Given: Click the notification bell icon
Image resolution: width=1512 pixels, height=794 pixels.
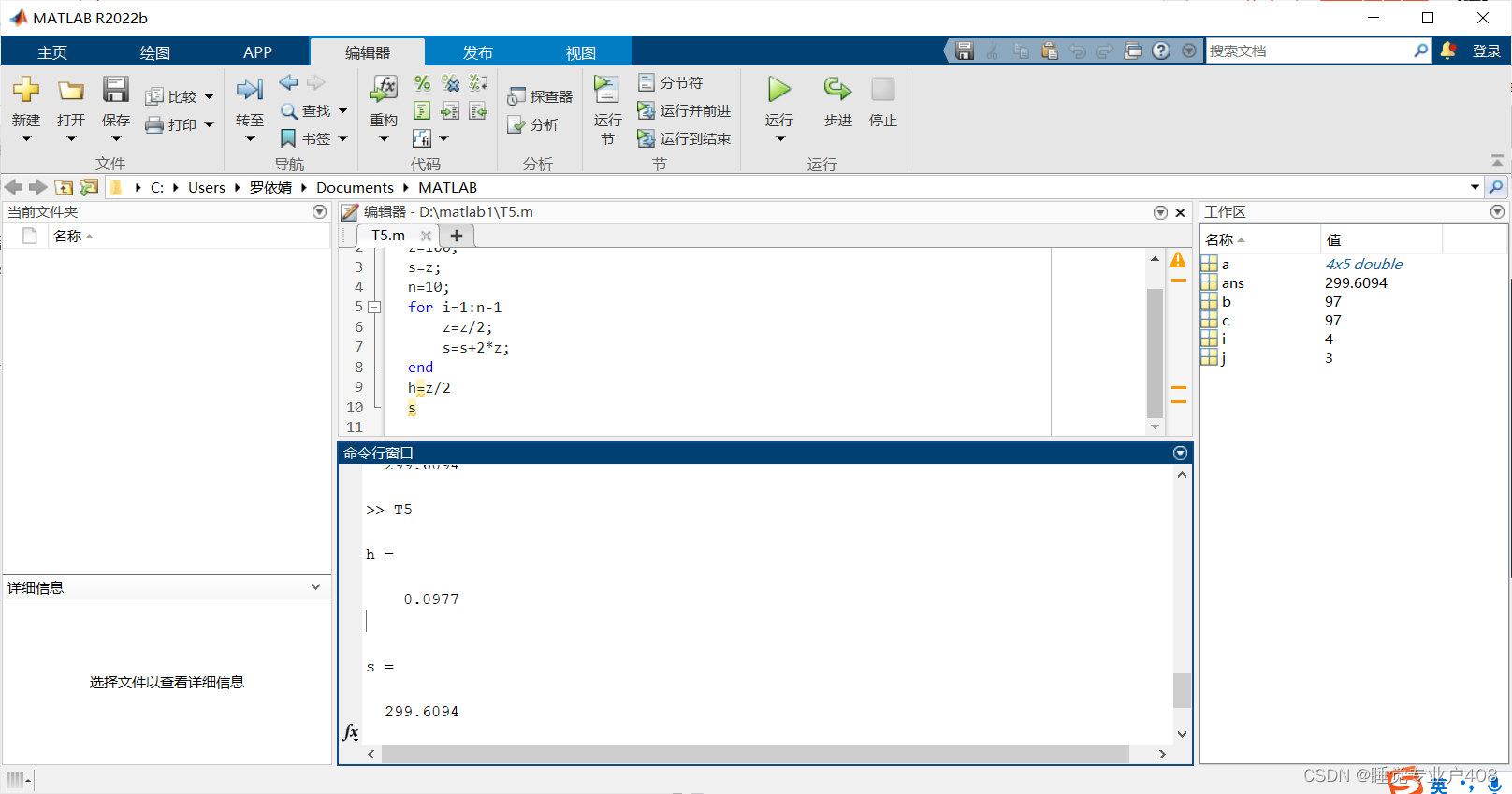Looking at the screenshot, I should click(x=1448, y=51).
